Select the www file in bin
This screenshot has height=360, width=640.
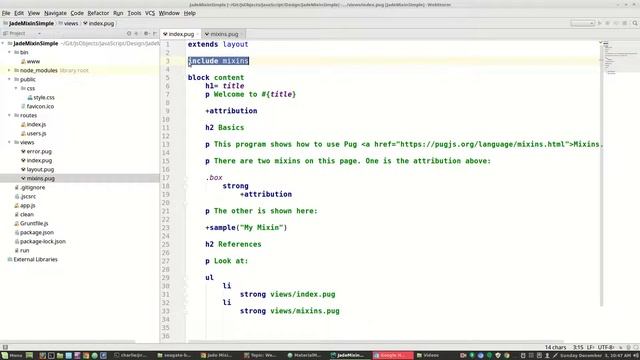30,61
